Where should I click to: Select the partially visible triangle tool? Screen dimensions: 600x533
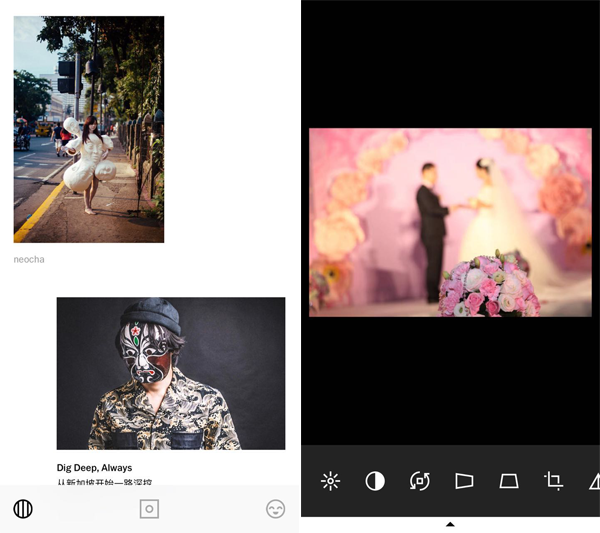pyautogui.click(x=594, y=482)
